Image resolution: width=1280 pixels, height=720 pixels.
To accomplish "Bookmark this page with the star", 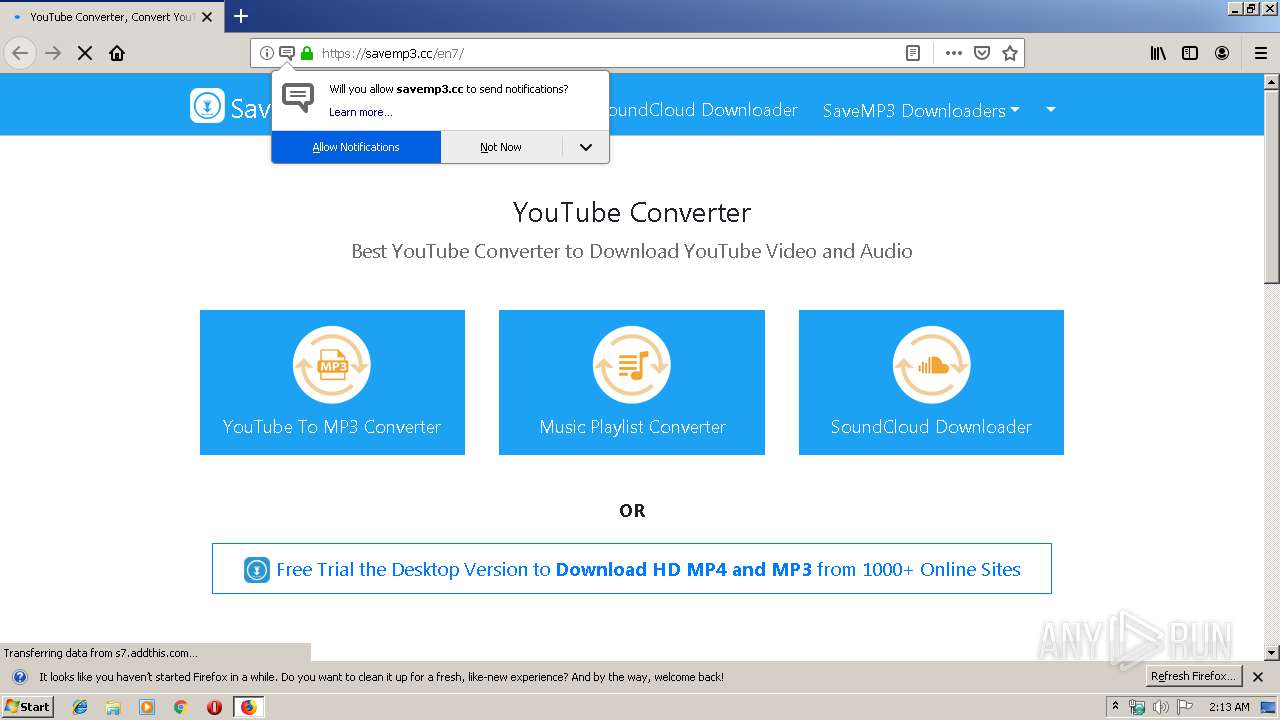I will (x=1010, y=53).
